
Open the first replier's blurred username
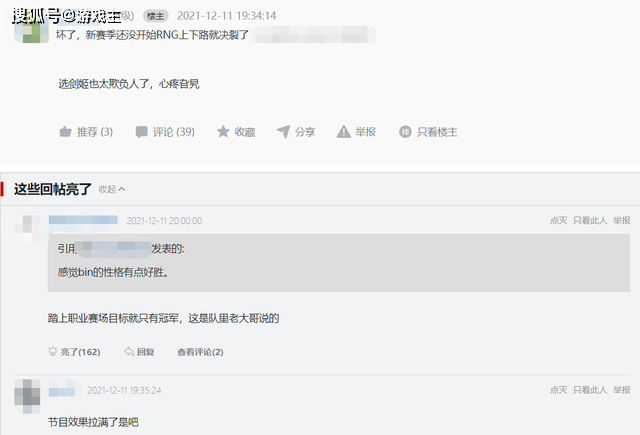83,220
